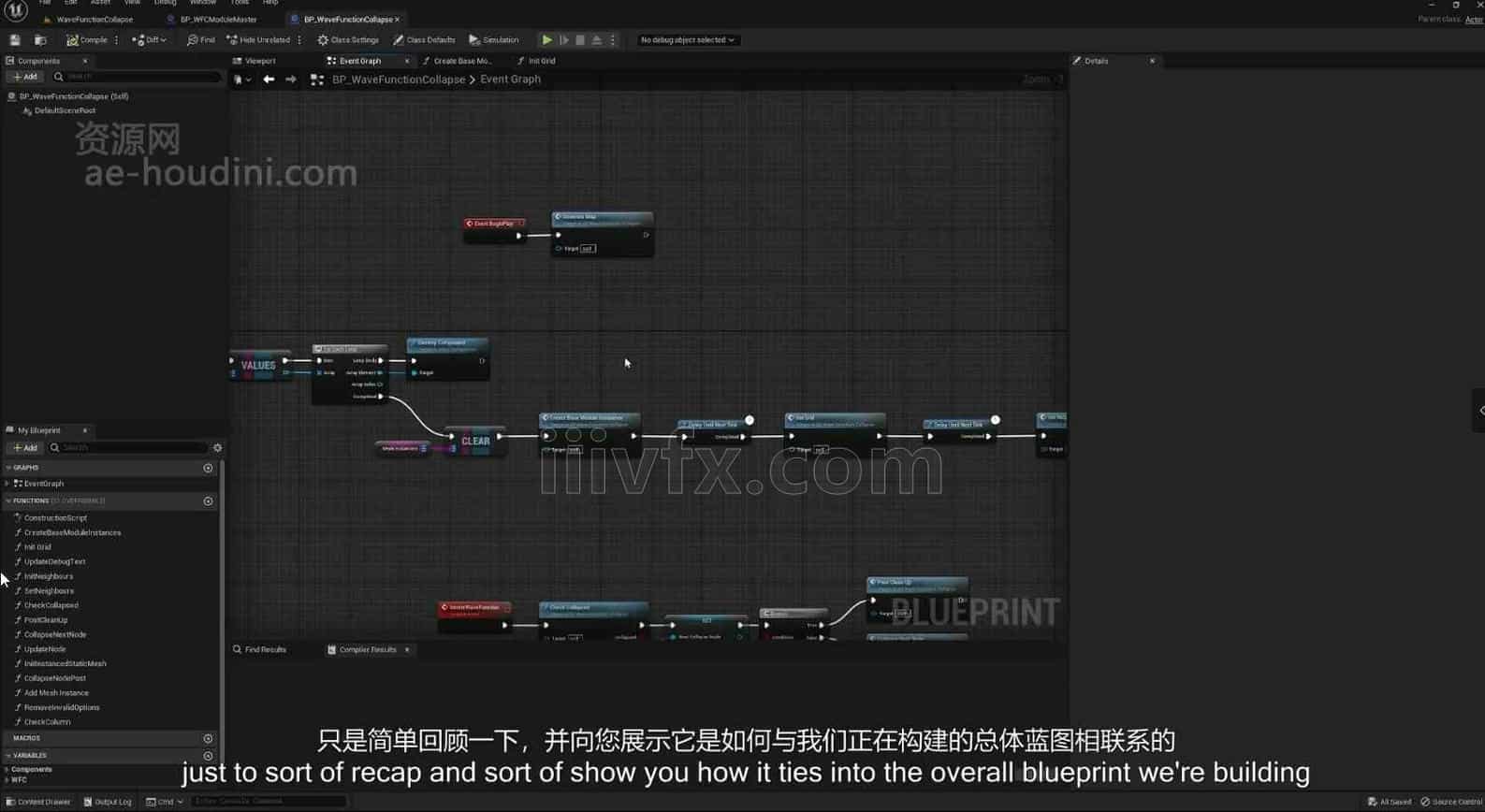Open the CheckColumn function
1485x812 pixels.
[47, 722]
